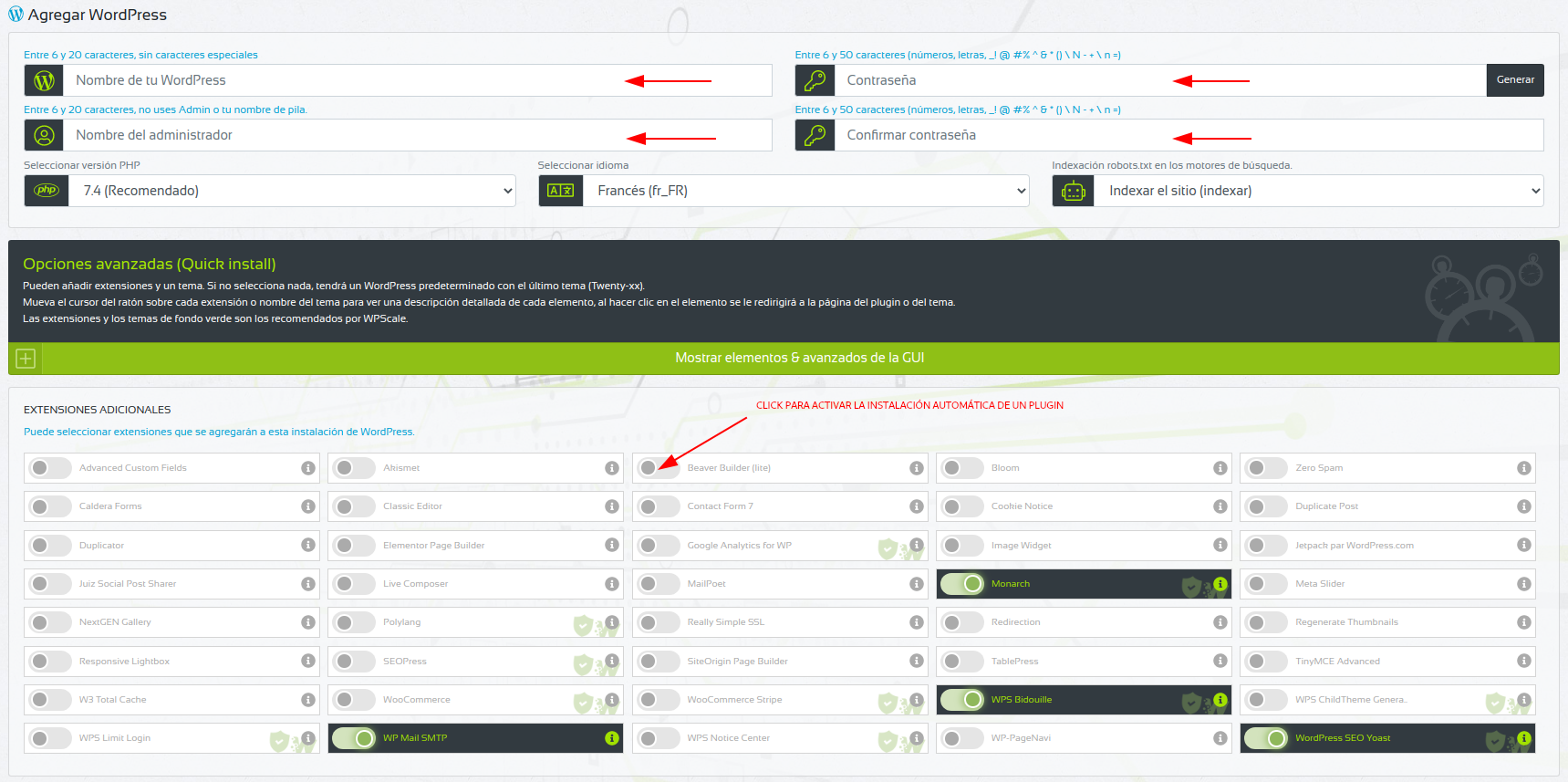The image size is (1568, 782).
Task: Click the WordPress logo icon in the page title
Action: (16, 15)
